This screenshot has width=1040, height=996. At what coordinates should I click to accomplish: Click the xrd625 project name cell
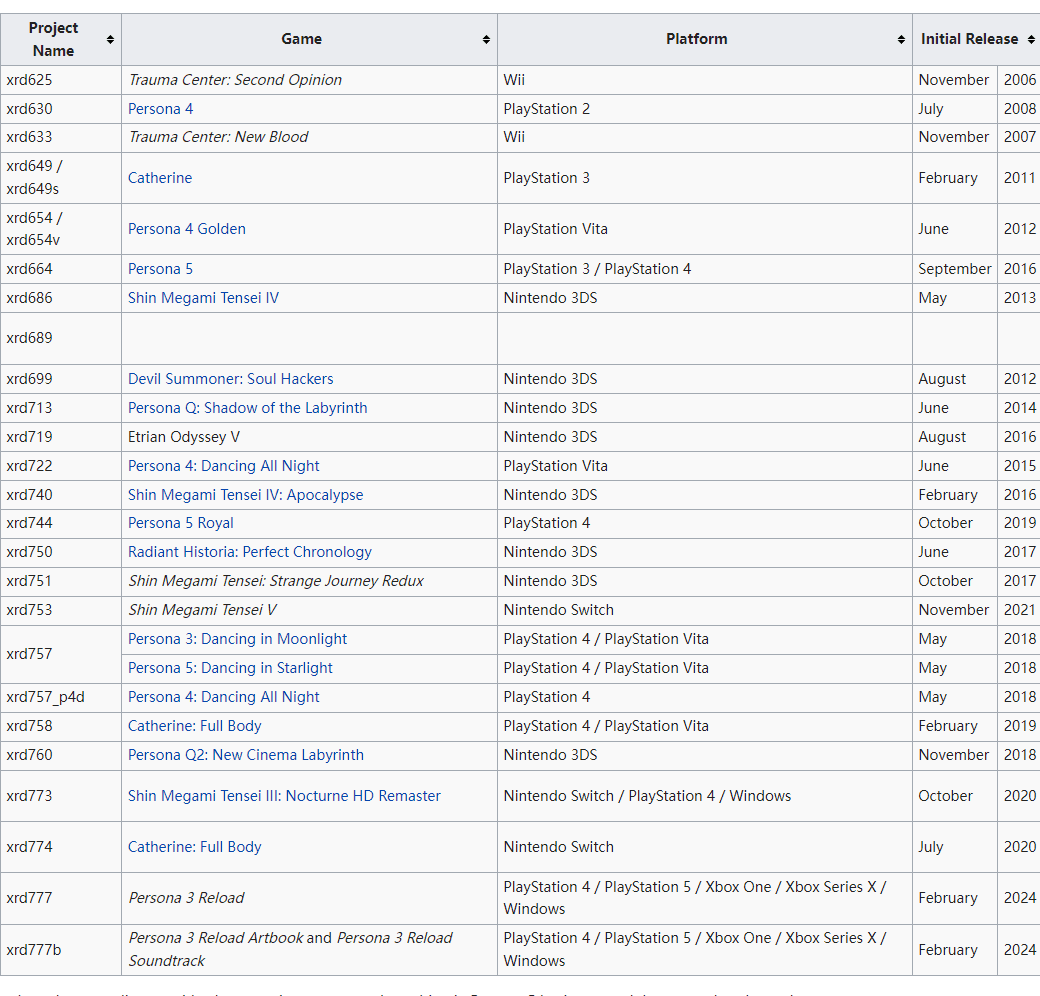pos(61,80)
